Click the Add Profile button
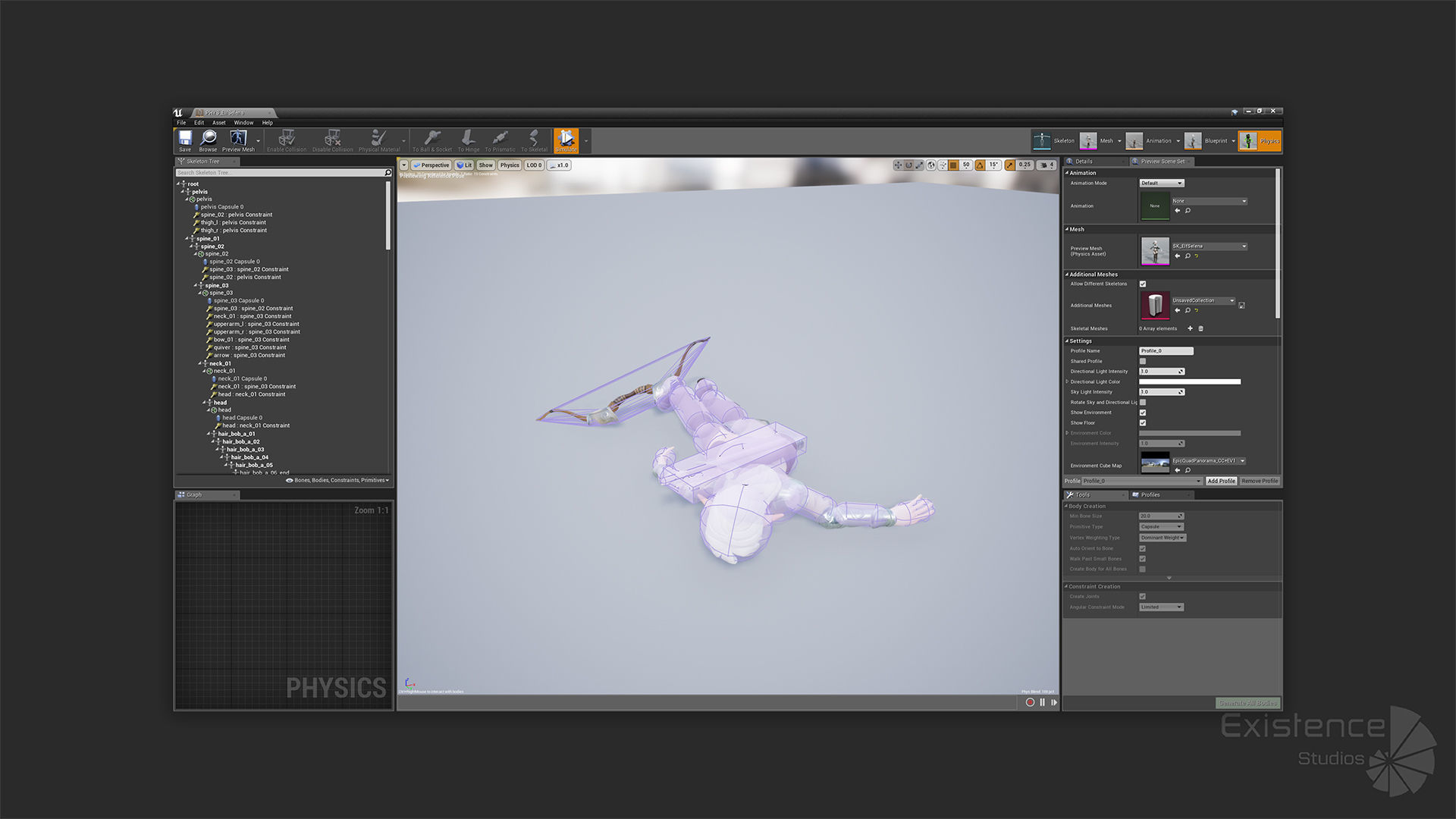Image resolution: width=1456 pixels, height=819 pixels. [x=1221, y=481]
